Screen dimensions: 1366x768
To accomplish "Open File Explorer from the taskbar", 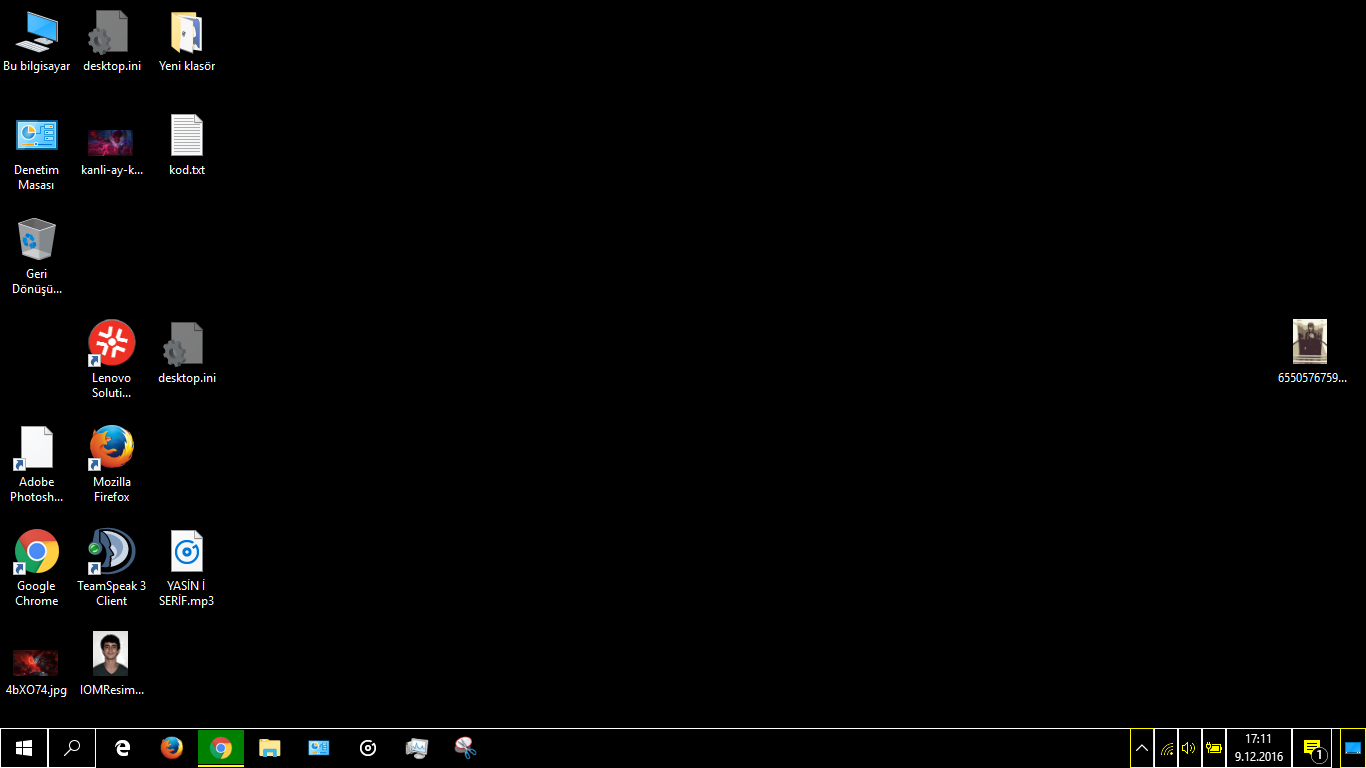I will click(270, 748).
